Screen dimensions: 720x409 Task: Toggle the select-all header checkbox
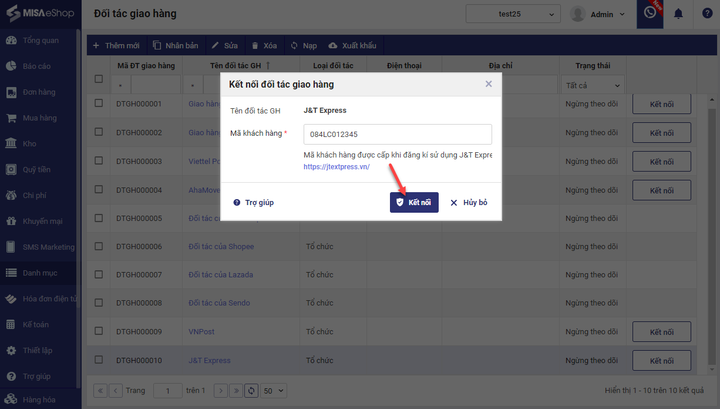pyautogui.click(x=98, y=79)
